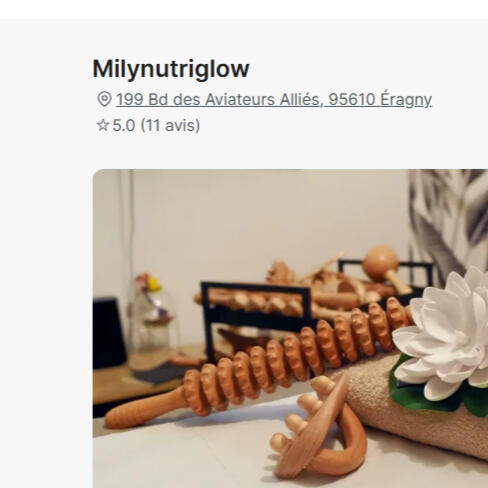Click the white header bar above the page
Image resolution: width=488 pixels, height=488 pixels.
244,9
